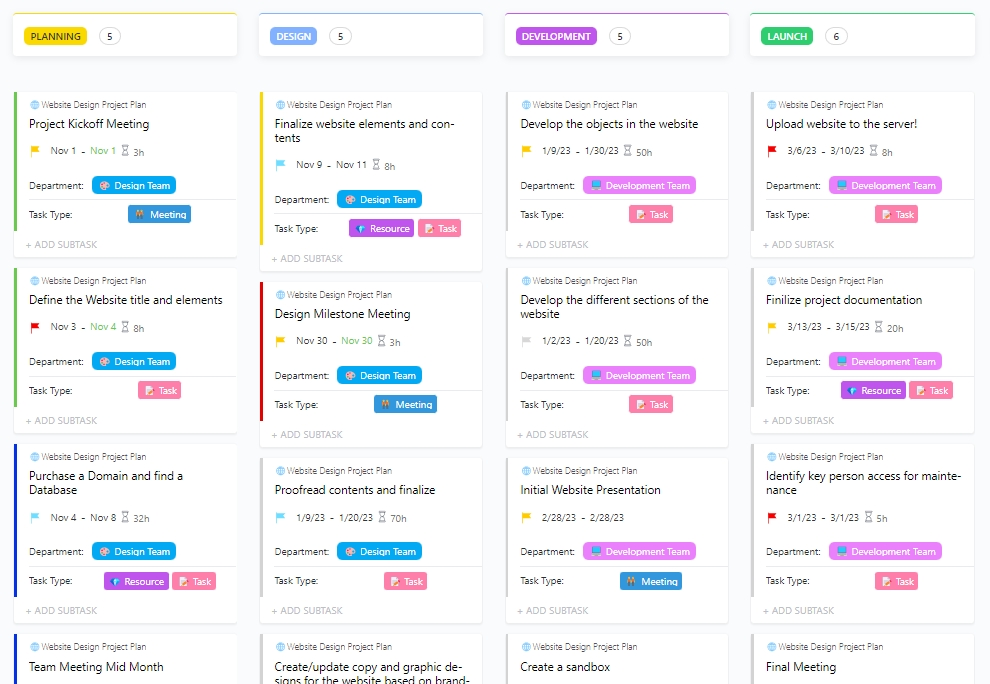Click the Development Team tag on Initial Website Presentation
Image resolution: width=990 pixels, height=684 pixels.
[x=639, y=551]
